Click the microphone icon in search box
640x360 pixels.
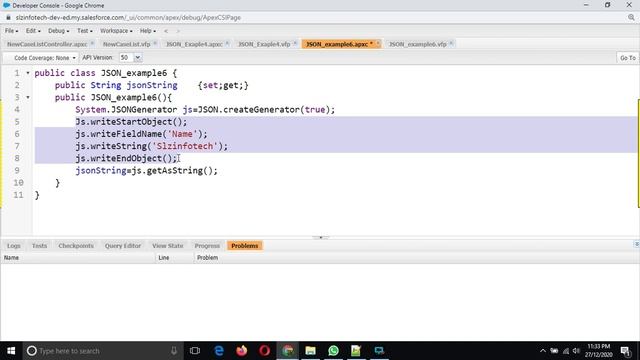(x=174, y=351)
